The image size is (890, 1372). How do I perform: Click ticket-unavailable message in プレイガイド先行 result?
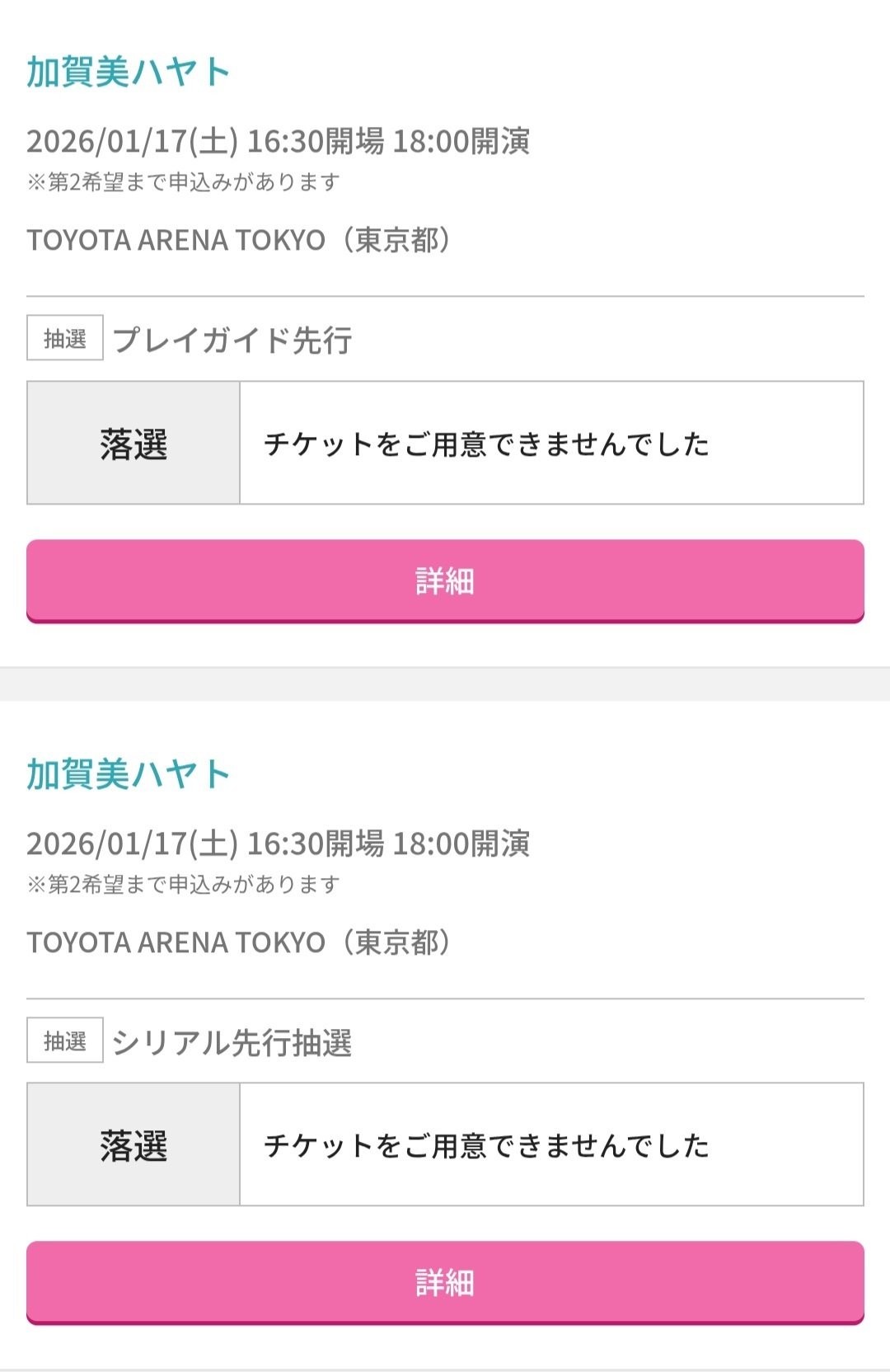click(486, 444)
